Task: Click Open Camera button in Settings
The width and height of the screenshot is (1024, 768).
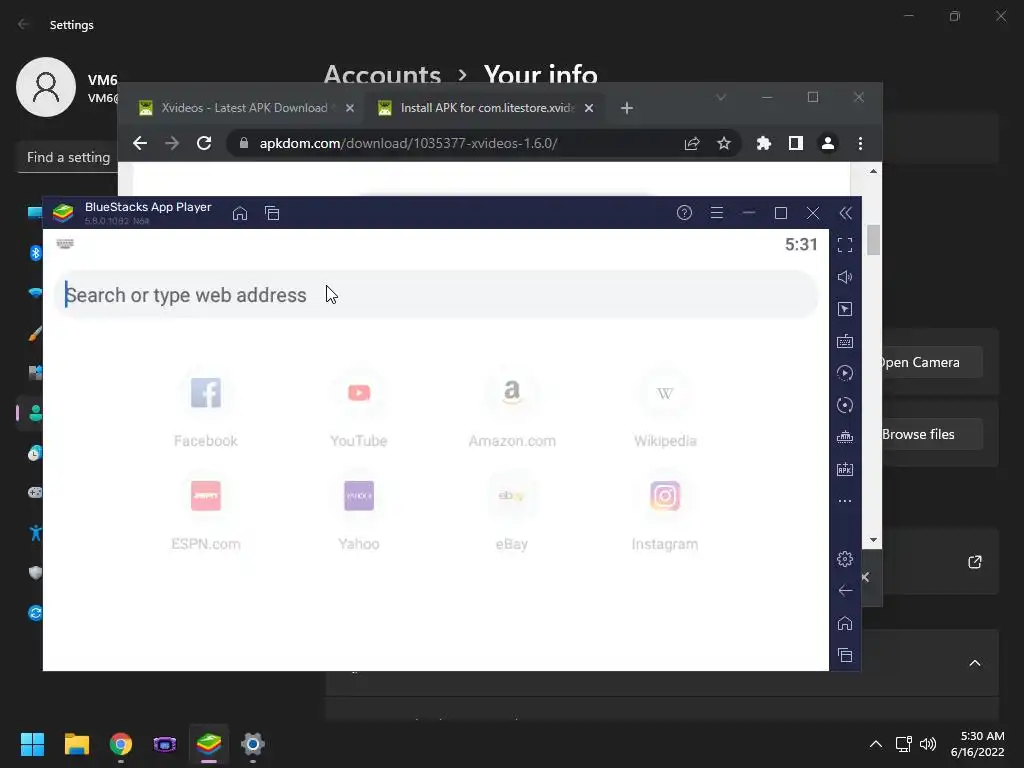Action: (931, 362)
